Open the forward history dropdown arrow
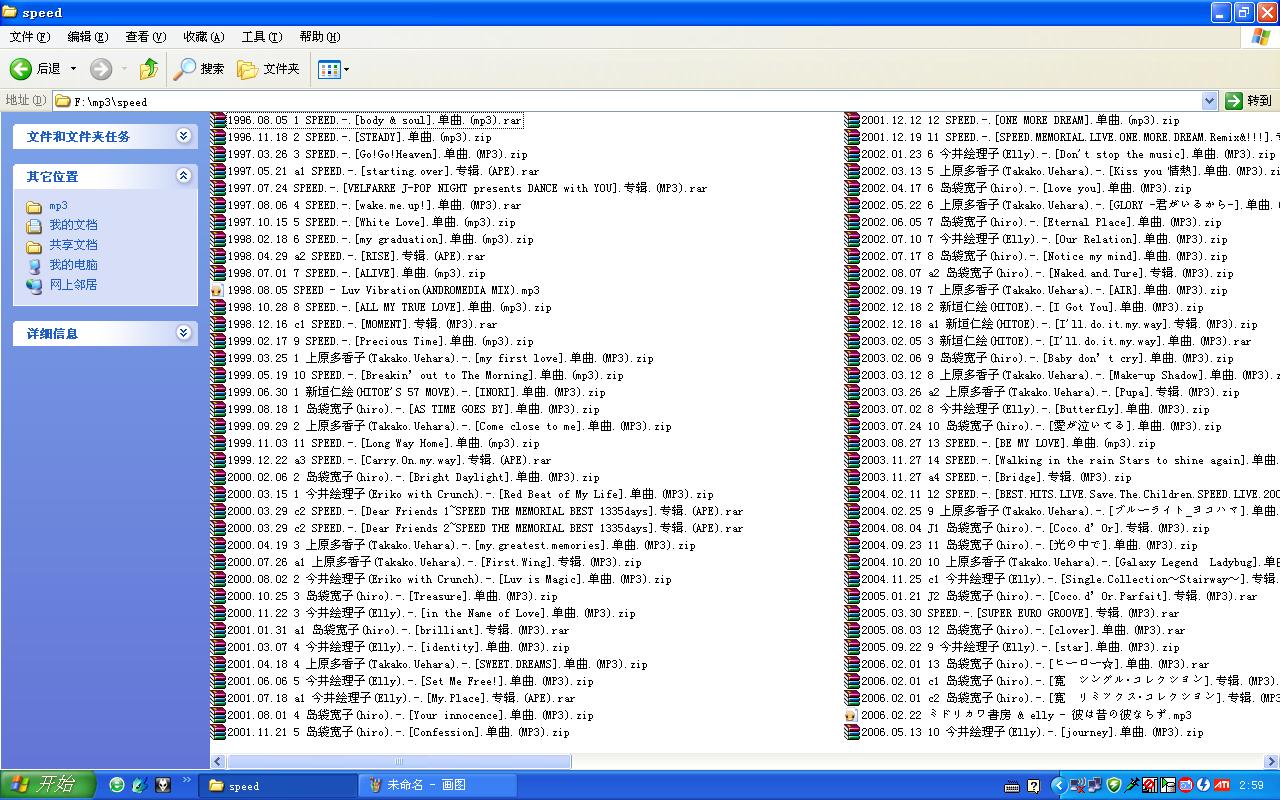1280x800 pixels. tap(124, 69)
